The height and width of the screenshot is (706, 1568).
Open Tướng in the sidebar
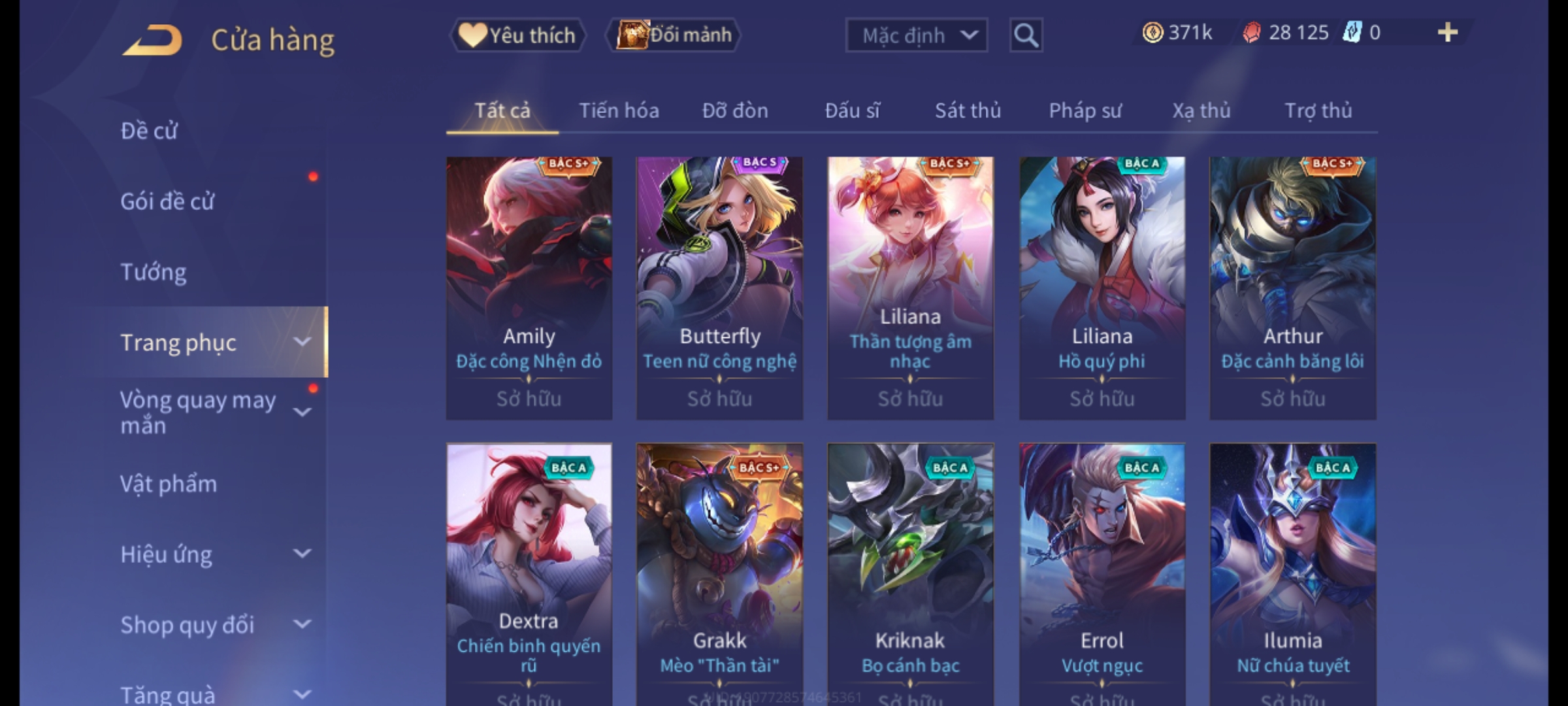click(x=154, y=271)
